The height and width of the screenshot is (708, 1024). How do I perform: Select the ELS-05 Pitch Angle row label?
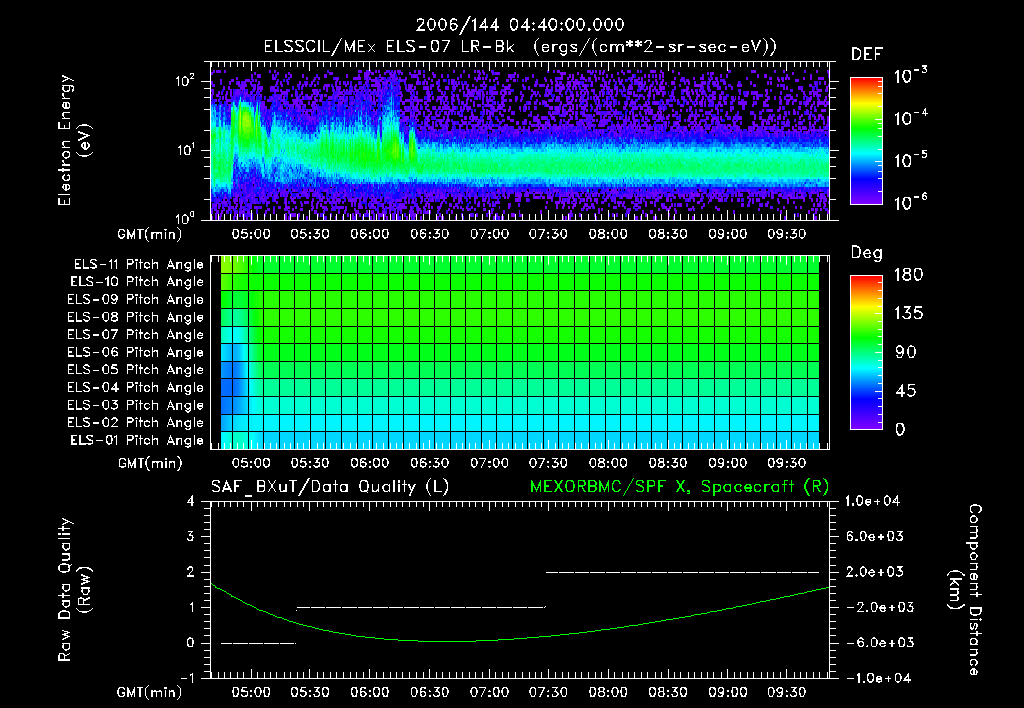pyautogui.click(x=136, y=370)
